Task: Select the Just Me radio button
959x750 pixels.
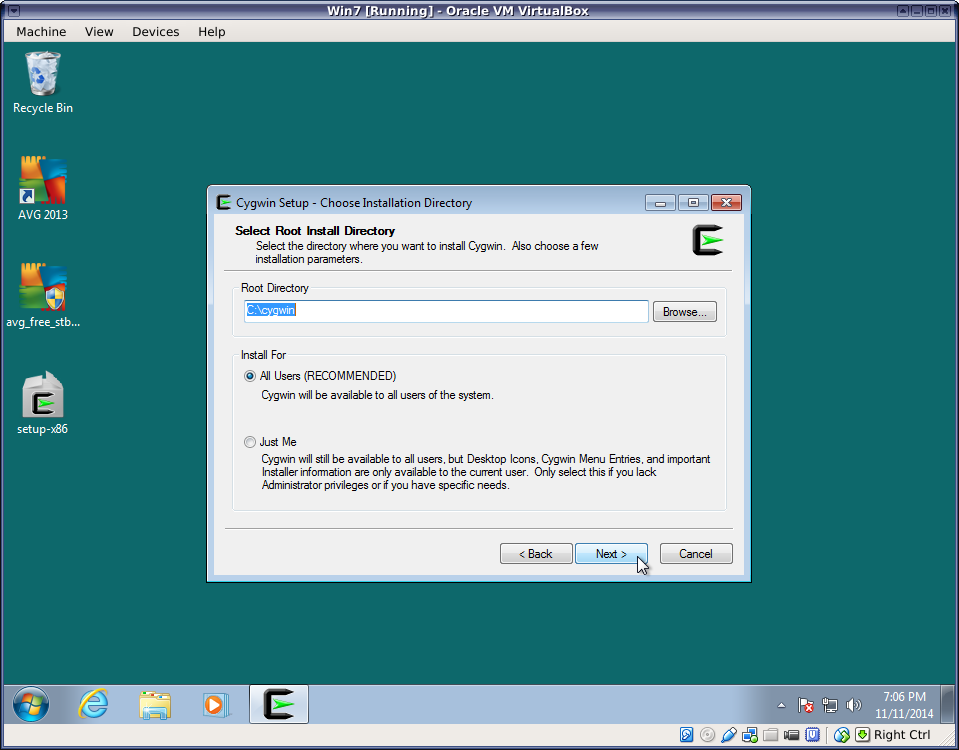Action: (250, 442)
